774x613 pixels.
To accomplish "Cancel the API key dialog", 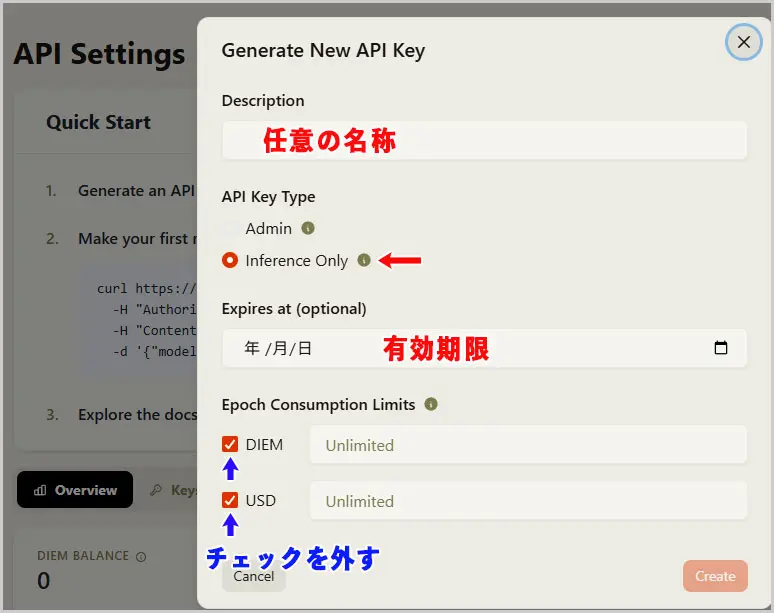I will click(254, 576).
